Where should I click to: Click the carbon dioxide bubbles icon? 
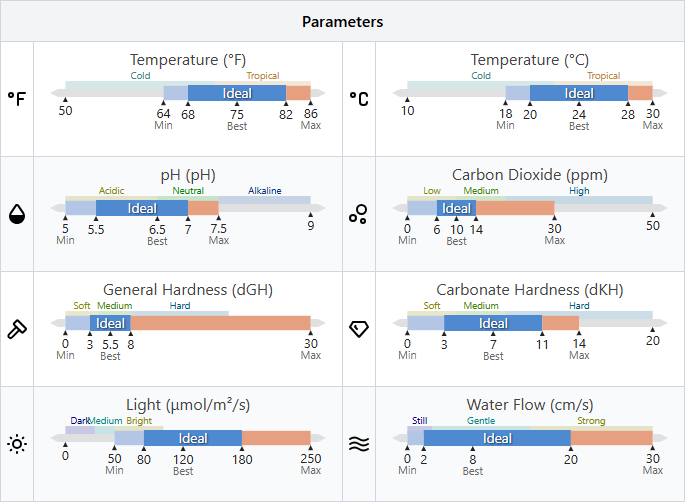(x=358, y=213)
